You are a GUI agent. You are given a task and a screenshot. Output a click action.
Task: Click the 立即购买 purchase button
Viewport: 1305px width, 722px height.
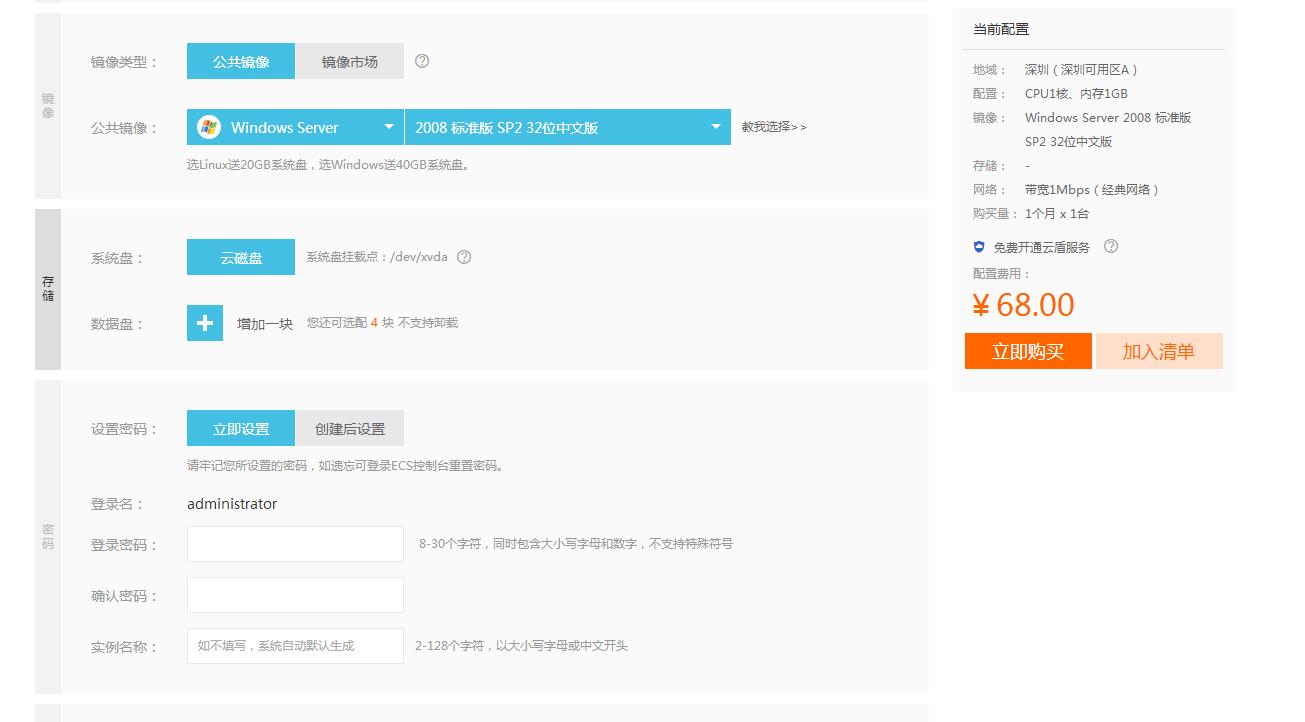[1028, 351]
